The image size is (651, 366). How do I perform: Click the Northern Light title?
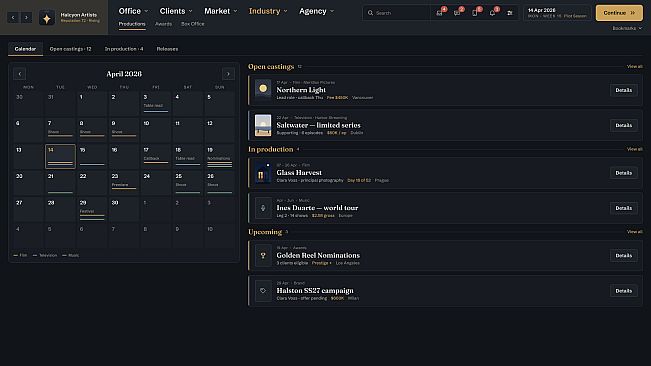click(301, 90)
